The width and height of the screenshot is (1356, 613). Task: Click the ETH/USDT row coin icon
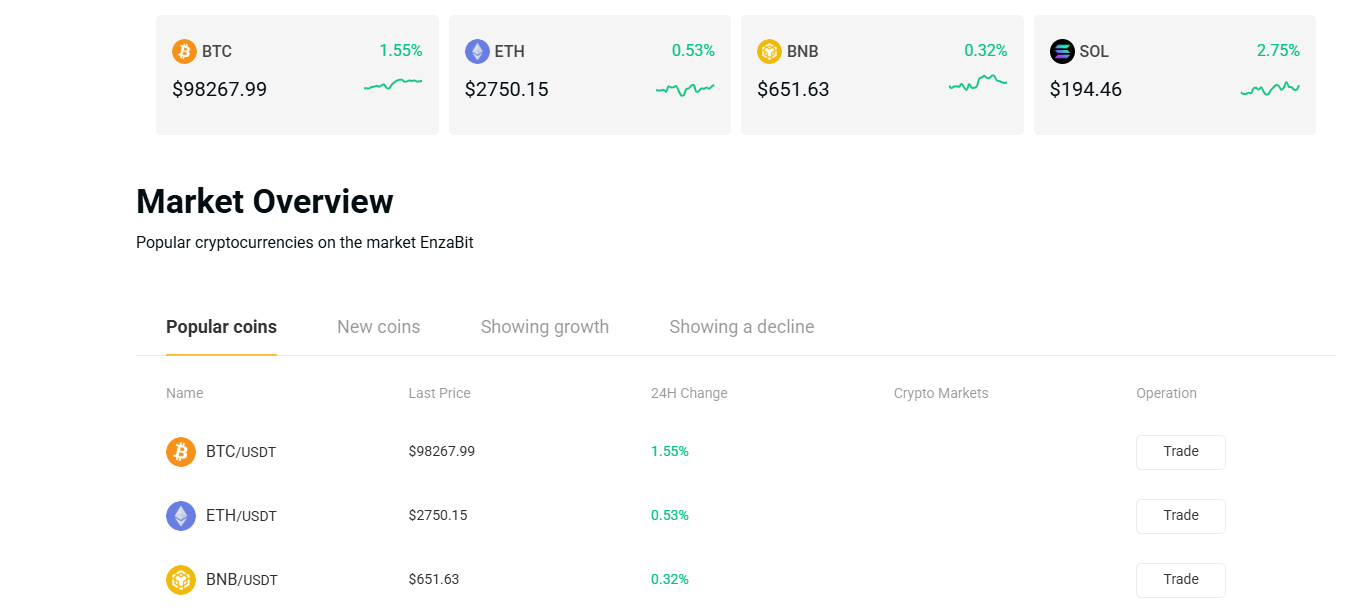pos(181,516)
